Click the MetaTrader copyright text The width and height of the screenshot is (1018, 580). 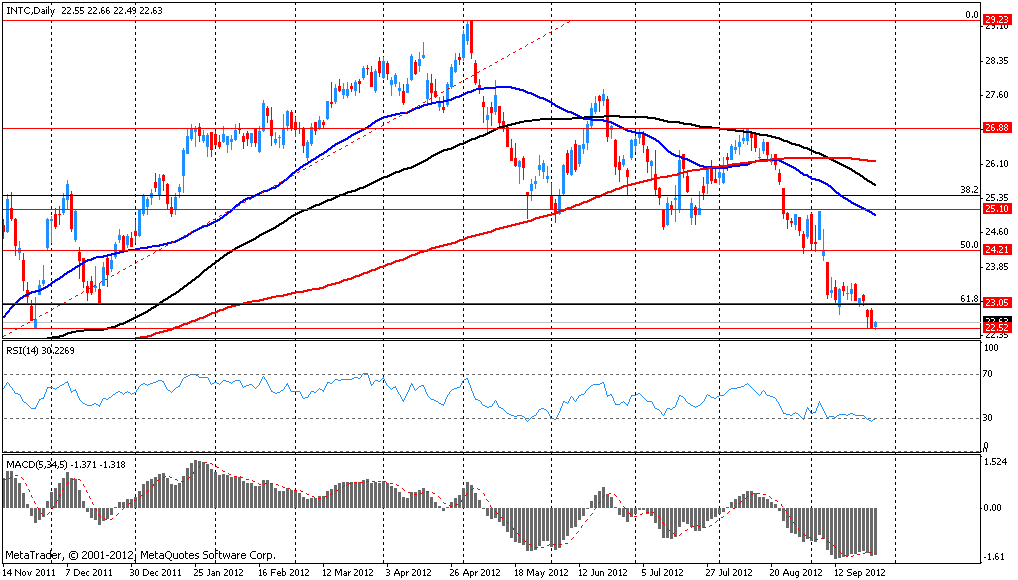tap(140, 554)
